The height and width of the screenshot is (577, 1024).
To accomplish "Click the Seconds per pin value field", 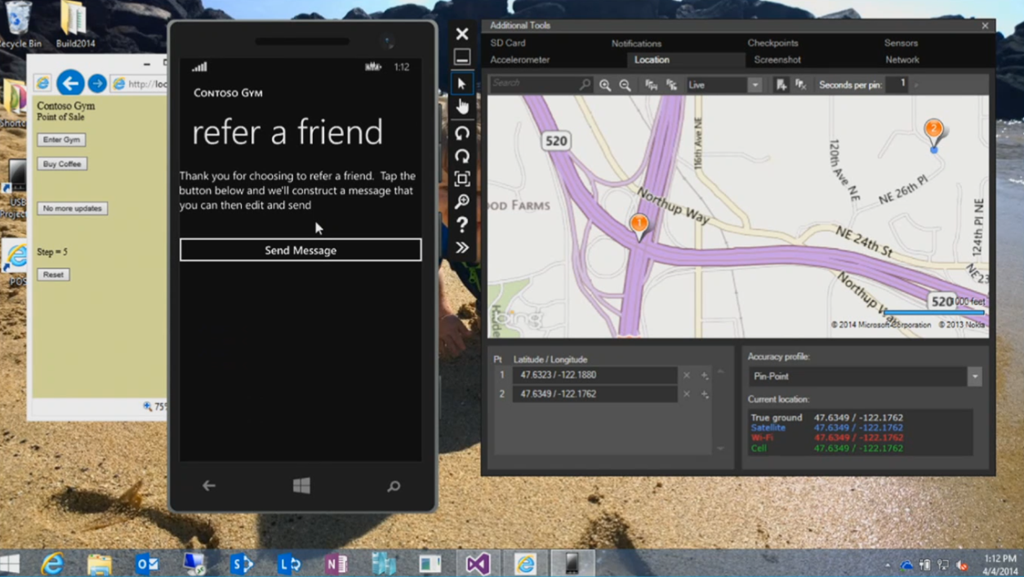I will click(x=897, y=84).
